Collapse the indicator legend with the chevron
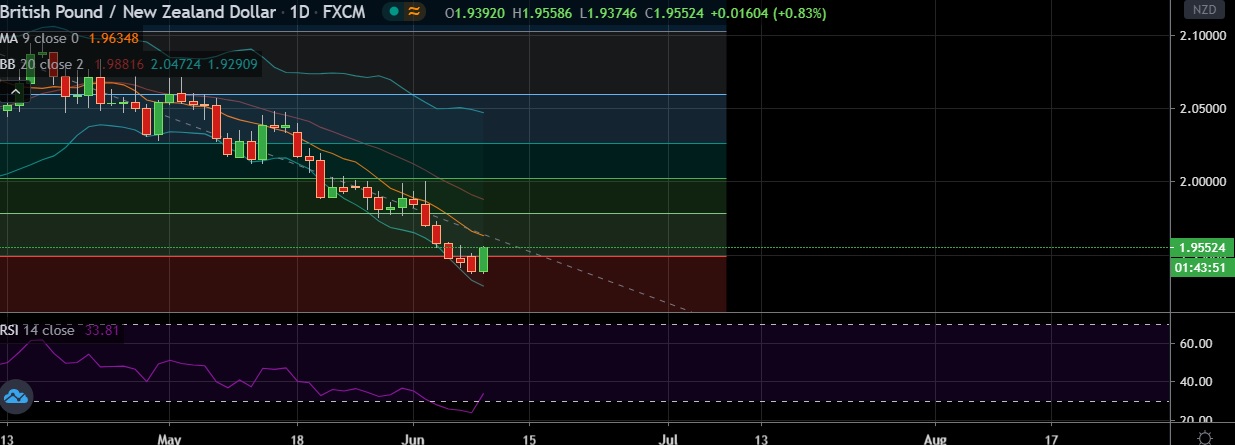Image resolution: width=1235 pixels, height=445 pixels. click(14, 91)
